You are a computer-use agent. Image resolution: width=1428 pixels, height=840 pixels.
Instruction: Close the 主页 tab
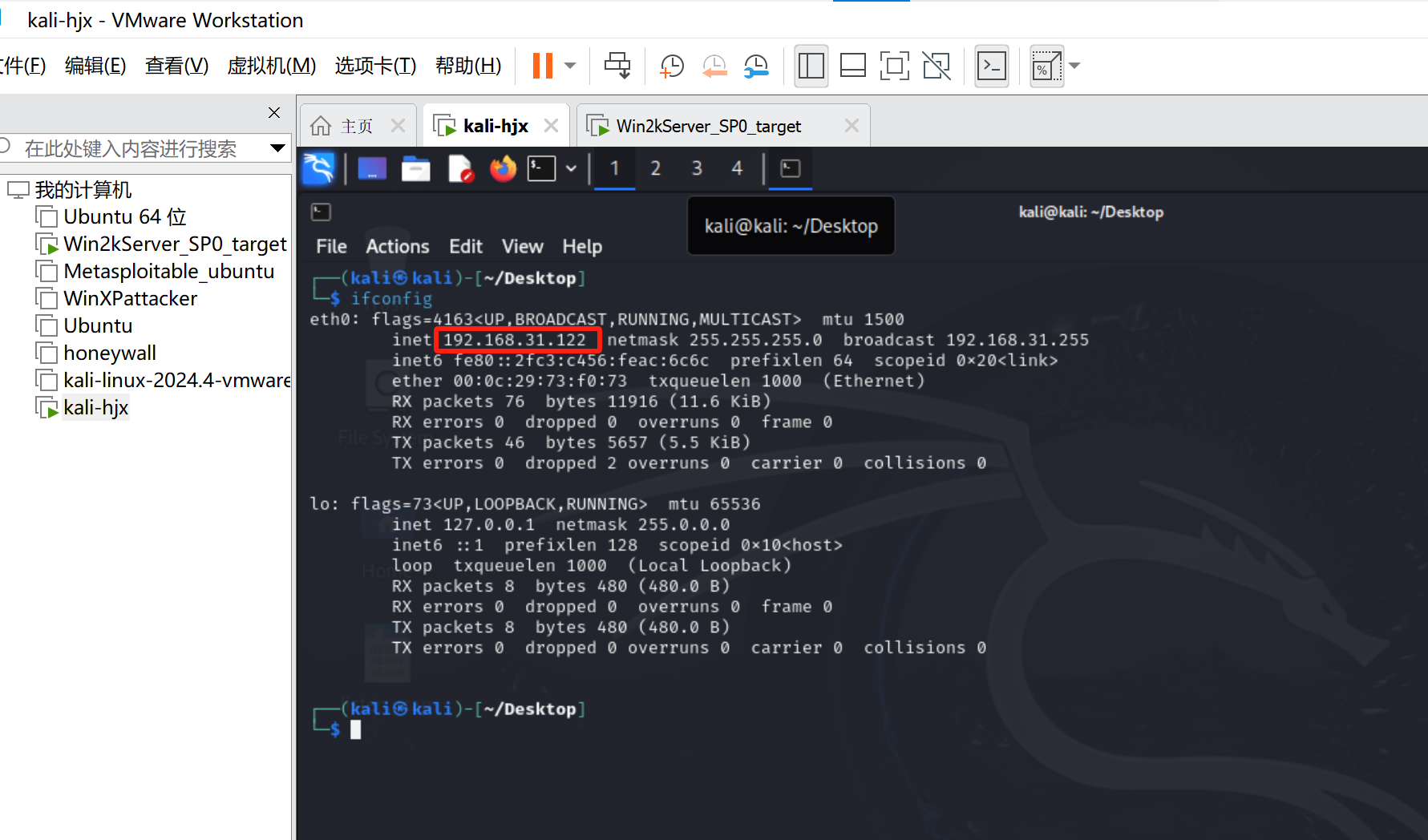(x=398, y=126)
